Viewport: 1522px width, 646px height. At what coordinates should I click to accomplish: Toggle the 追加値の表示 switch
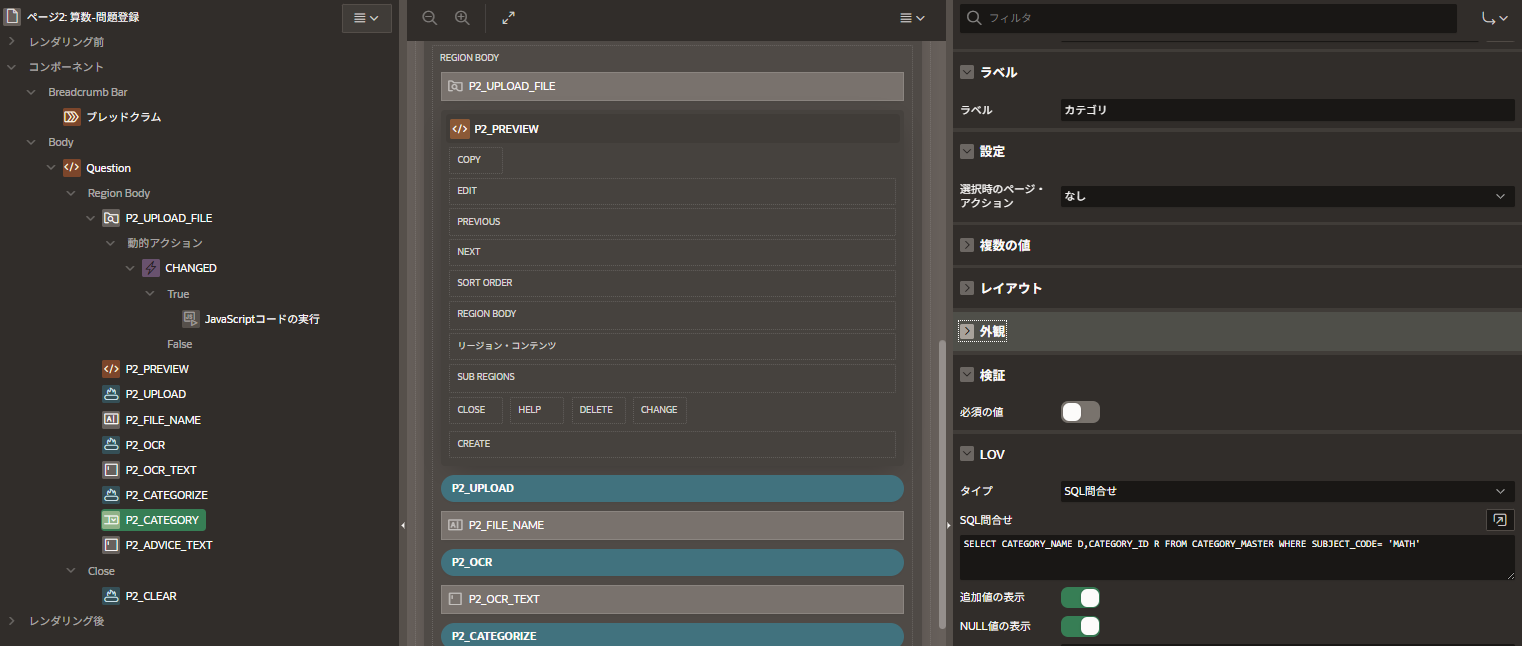pos(1080,597)
